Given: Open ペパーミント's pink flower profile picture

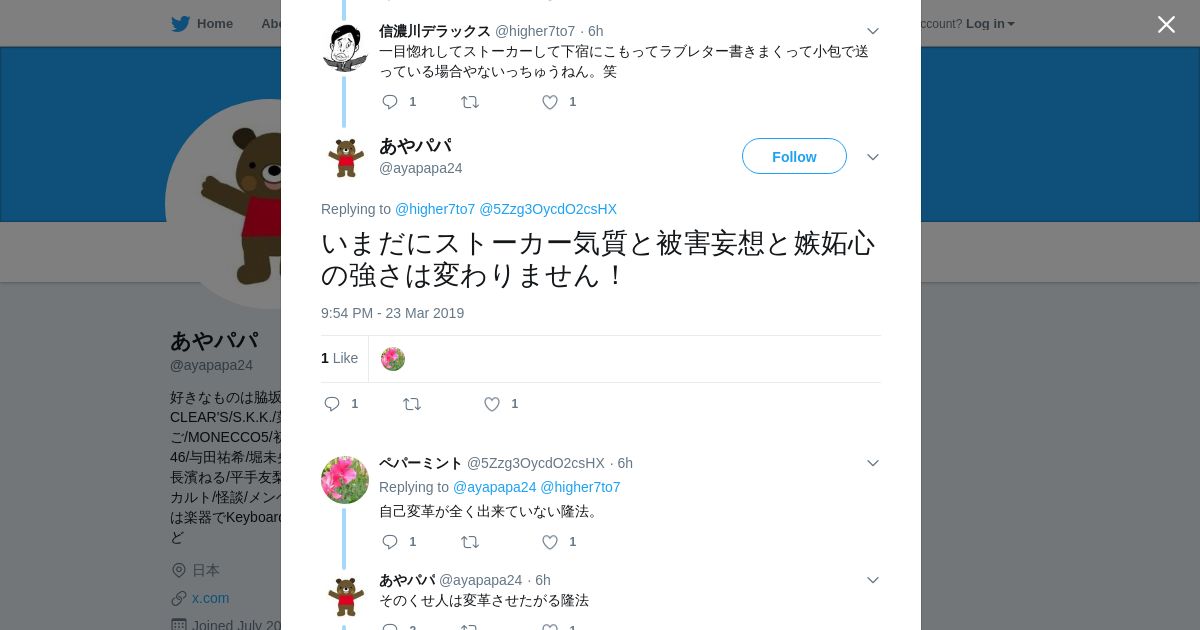Looking at the screenshot, I should [x=345, y=480].
